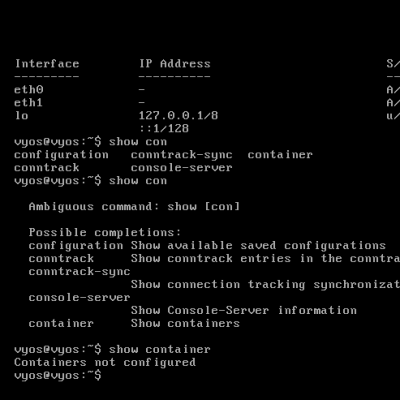
Task: Click 'container' in the first tab-completion row
Action: click(280, 155)
